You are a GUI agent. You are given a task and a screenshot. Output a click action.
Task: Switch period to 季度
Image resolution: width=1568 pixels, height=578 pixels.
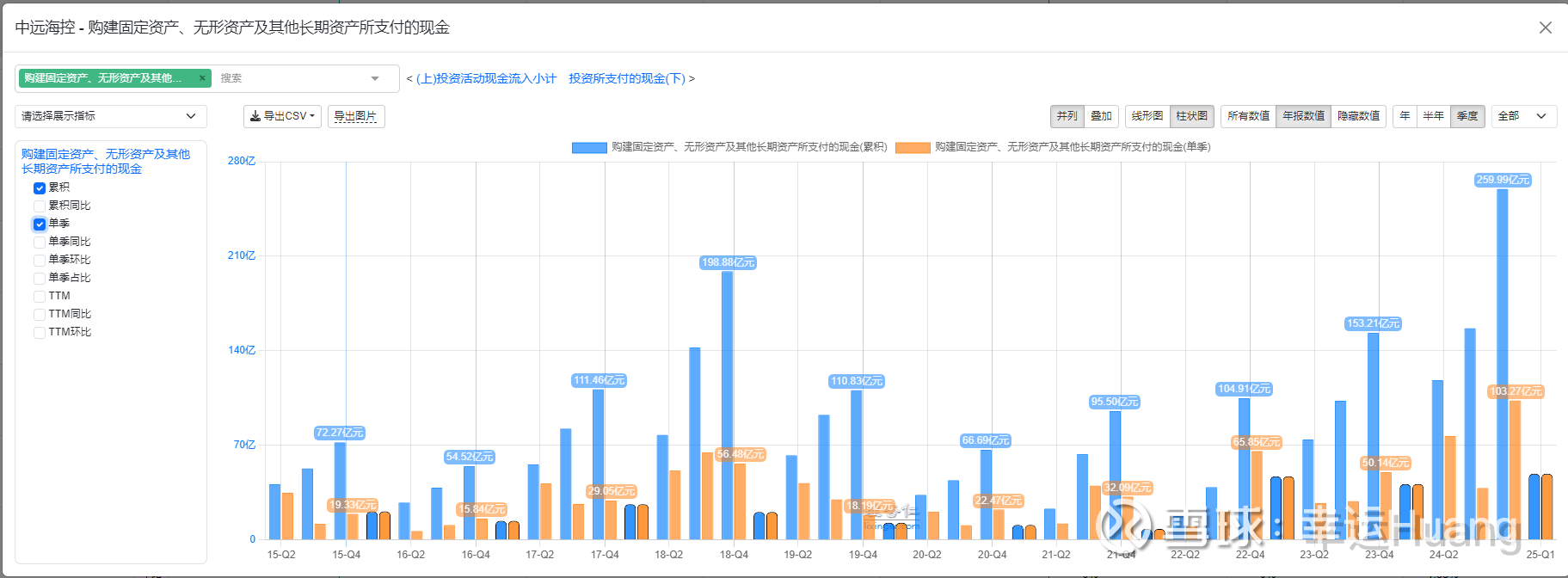click(1467, 116)
